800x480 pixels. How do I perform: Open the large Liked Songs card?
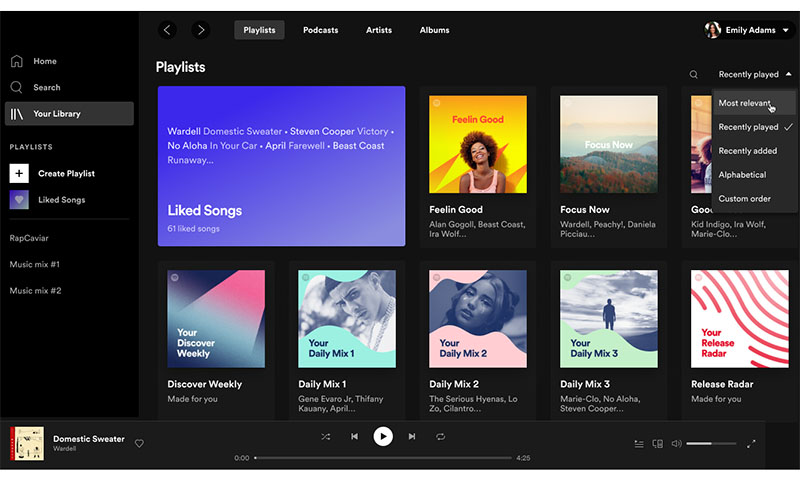pyautogui.click(x=282, y=166)
